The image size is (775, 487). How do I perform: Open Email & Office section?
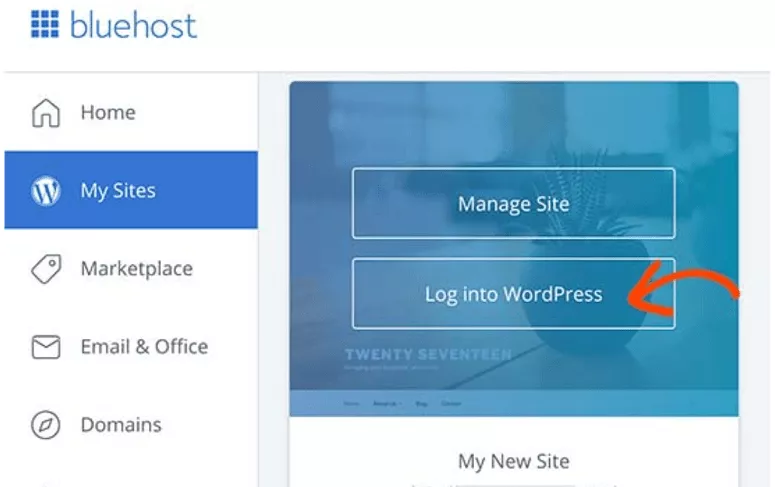[144, 347]
